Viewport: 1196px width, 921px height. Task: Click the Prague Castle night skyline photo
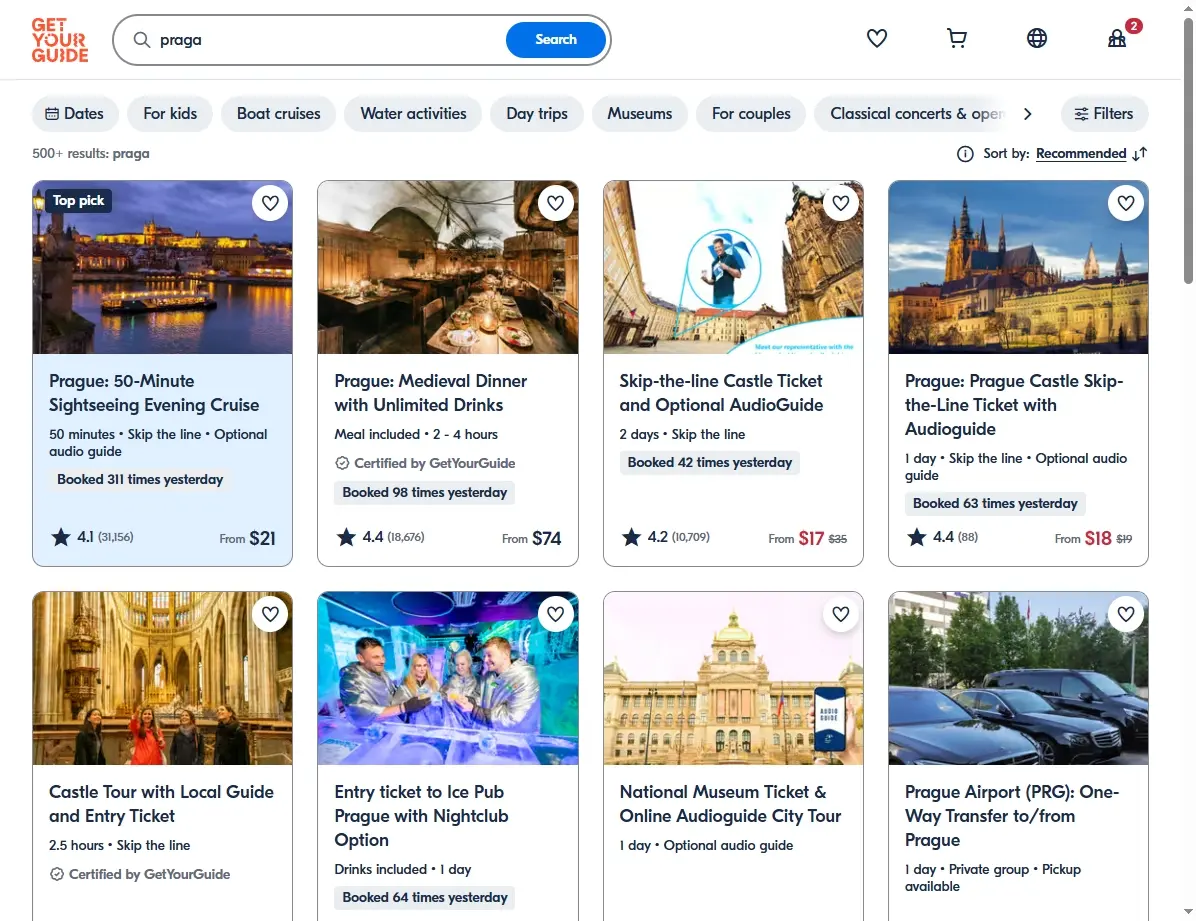(1018, 267)
